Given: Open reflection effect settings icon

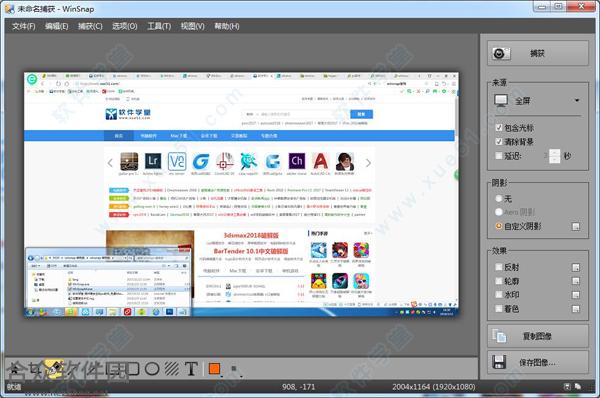Looking at the screenshot, I should coord(576,268).
